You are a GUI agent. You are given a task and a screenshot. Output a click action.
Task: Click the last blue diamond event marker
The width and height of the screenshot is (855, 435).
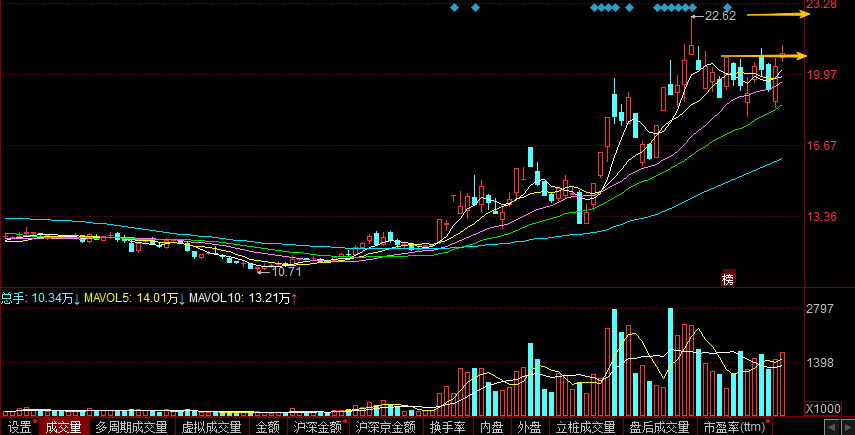point(727,8)
